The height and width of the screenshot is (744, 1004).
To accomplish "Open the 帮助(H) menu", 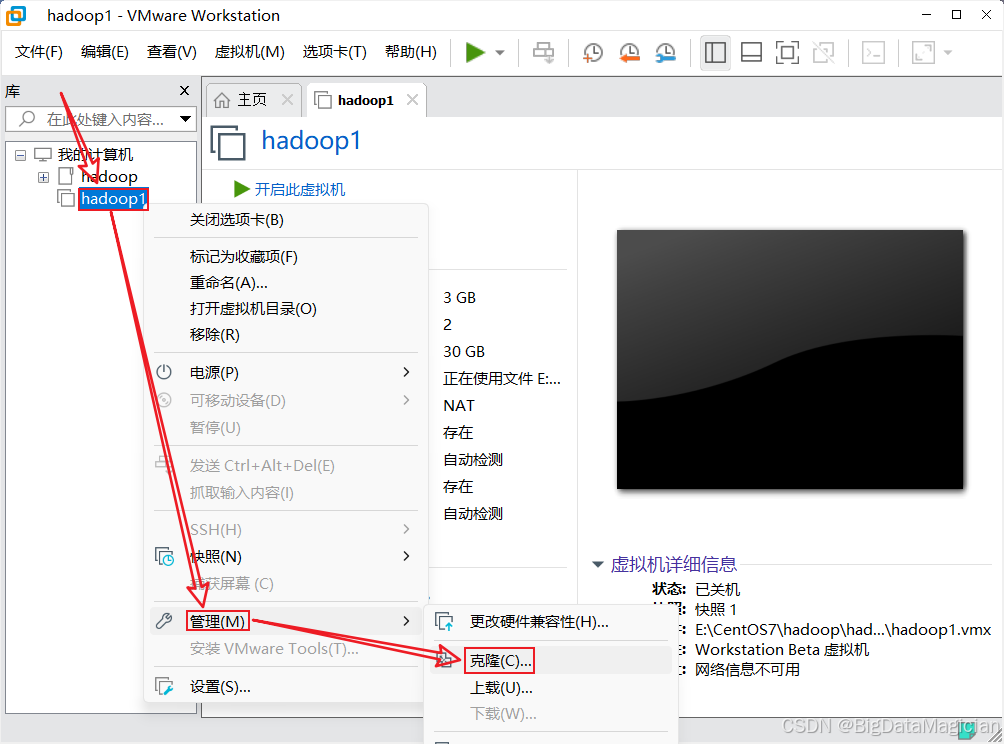I will point(410,52).
